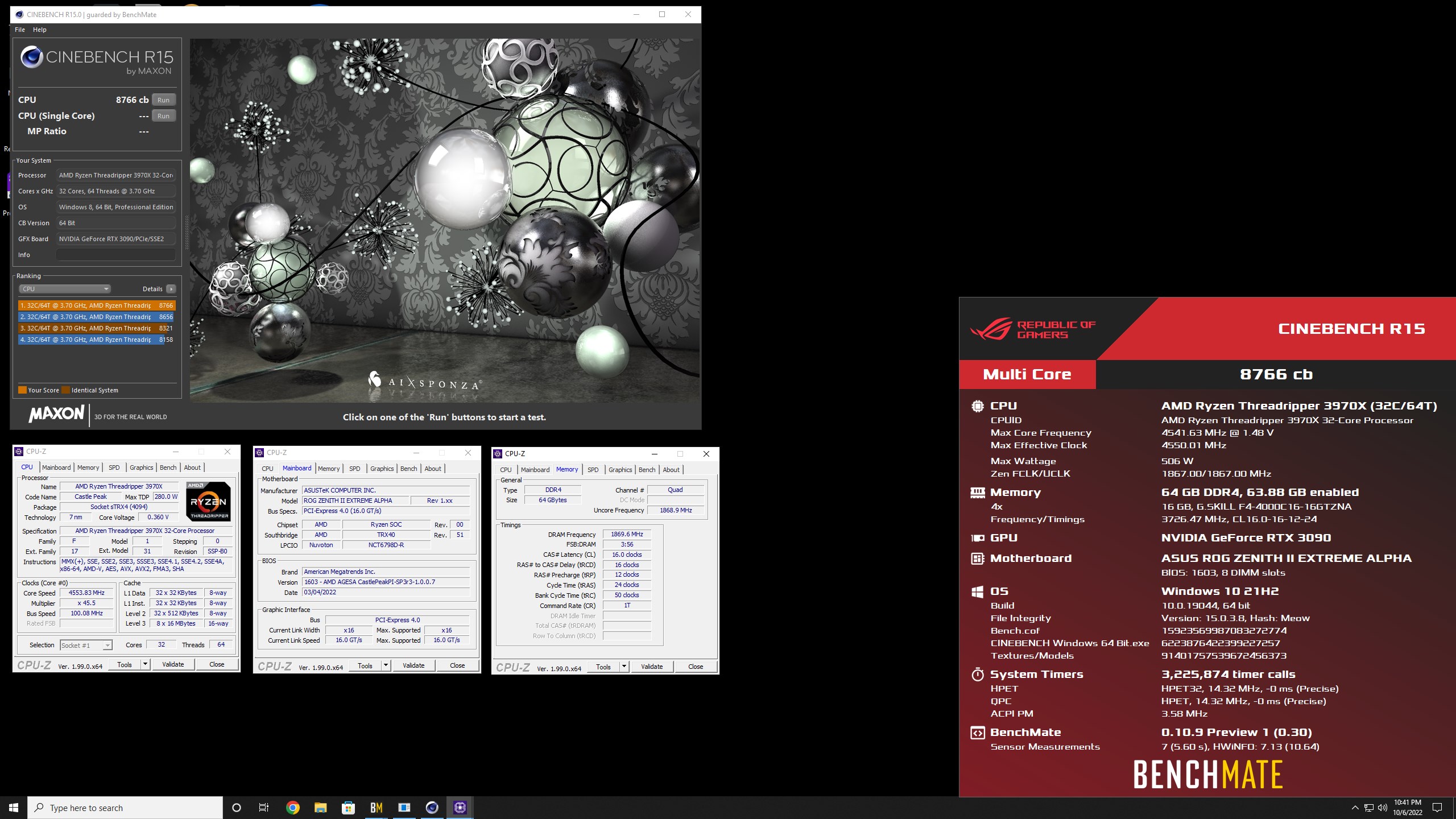Screen dimensions: 1456x819
Task: Switch to Cinebench taskbar icon
Action: pyautogui.click(x=432, y=808)
